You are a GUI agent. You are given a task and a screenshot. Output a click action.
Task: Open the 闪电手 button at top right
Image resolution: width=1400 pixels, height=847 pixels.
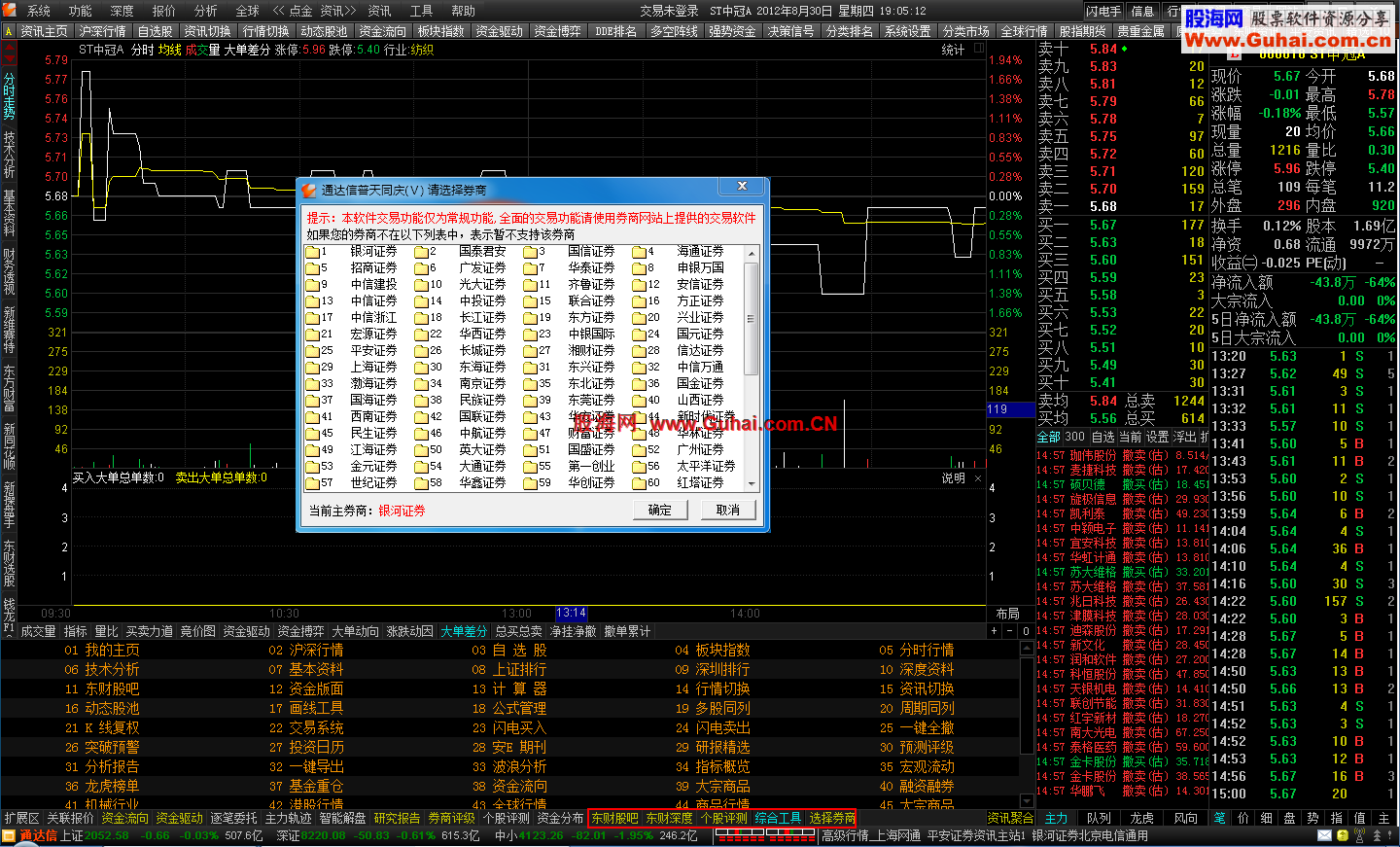pos(1103,11)
